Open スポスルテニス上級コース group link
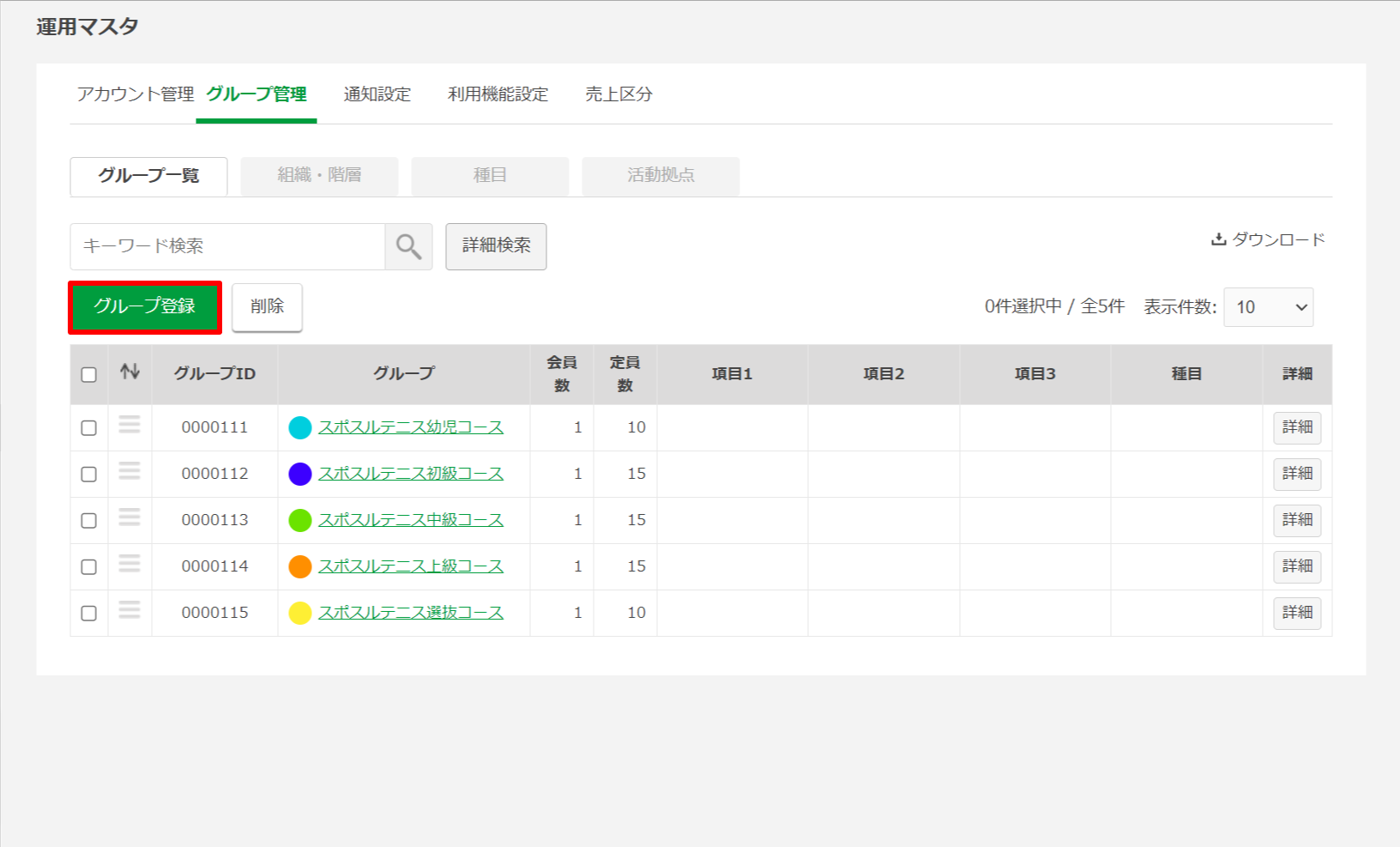The height and width of the screenshot is (847, 1400). 411,566
